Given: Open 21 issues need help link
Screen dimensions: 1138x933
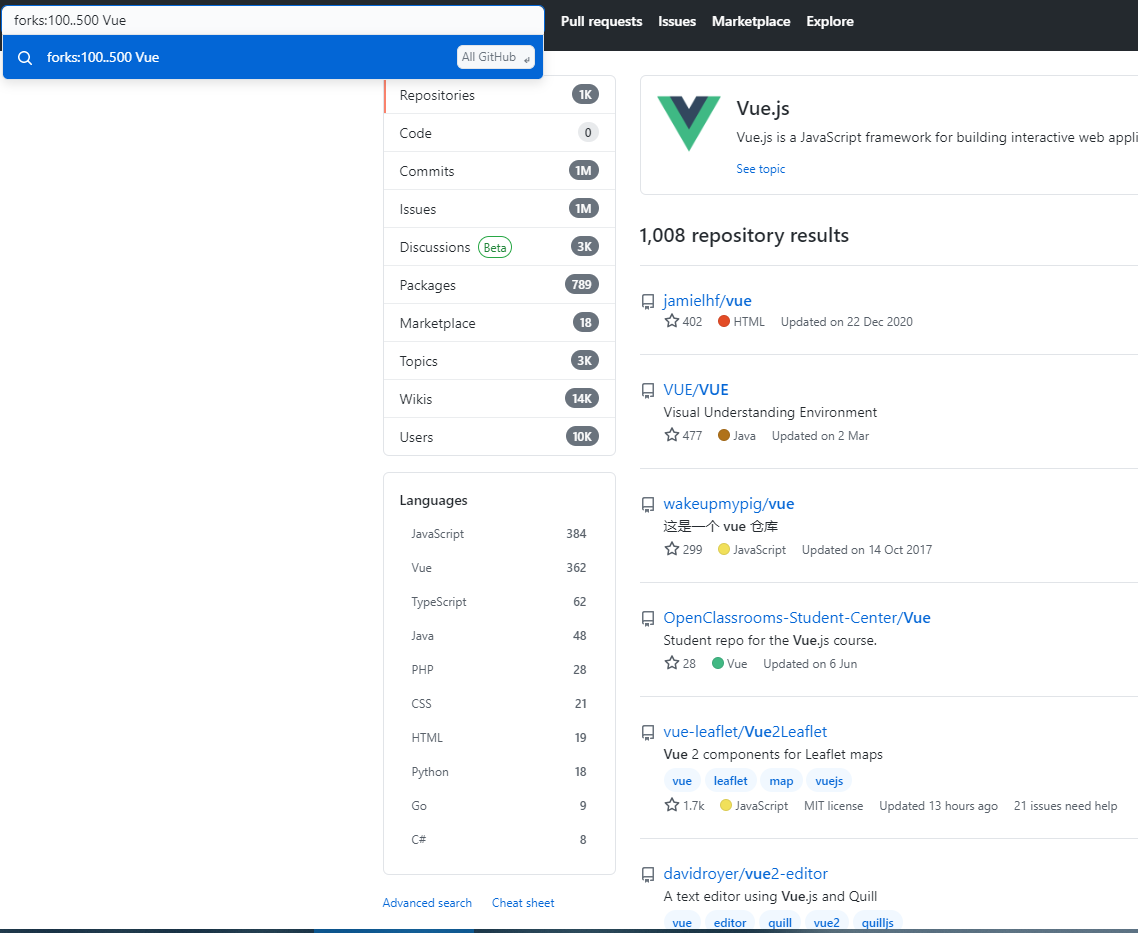Looking at the screenshot, I should click(x=1065, y=806).
